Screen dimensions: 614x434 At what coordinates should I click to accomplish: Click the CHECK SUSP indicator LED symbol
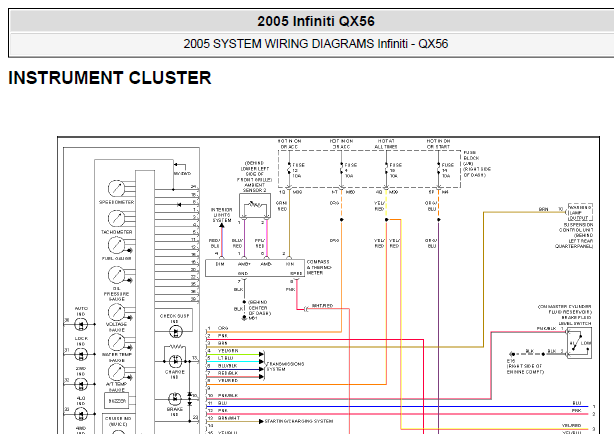coord(175,332)
